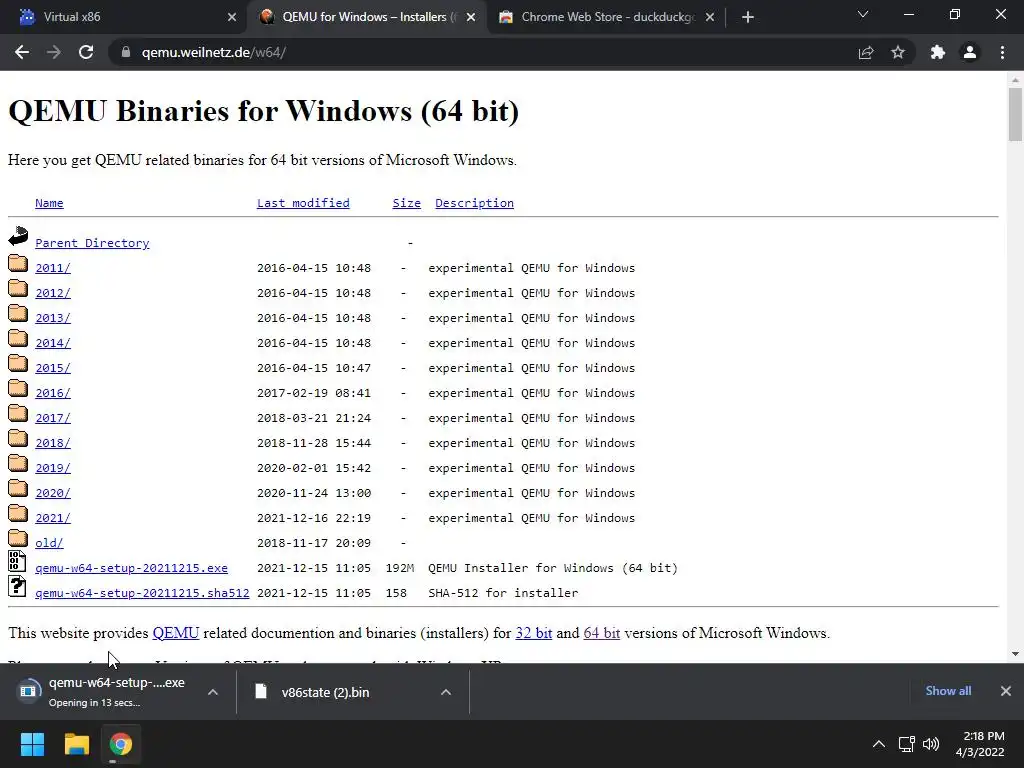Image resolution: width=1024 pixels, height=768 pixels.
Task: Switch to the Virtual x86 tab
Action: click(123, 17)
